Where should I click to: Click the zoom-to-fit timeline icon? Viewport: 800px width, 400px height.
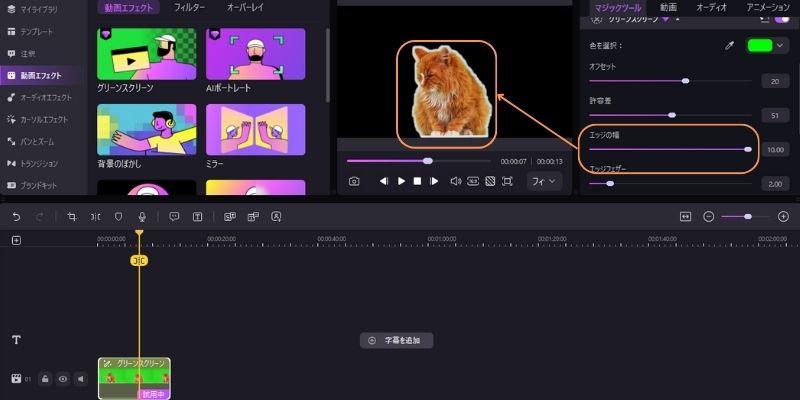point(685,217)
